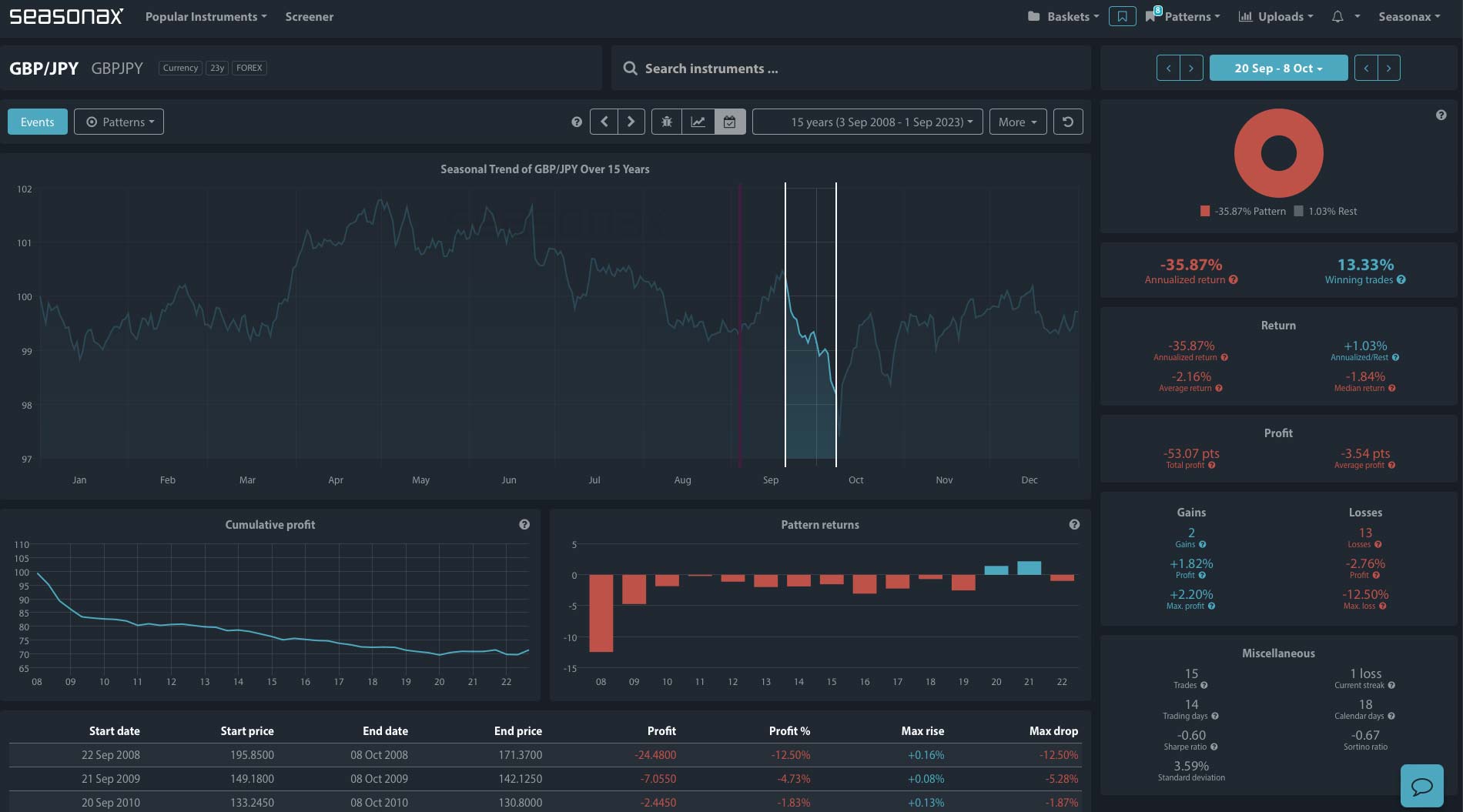Toggle the red Pattern legend entry
Screen dimensions: 1463x812
[1243, 211]
